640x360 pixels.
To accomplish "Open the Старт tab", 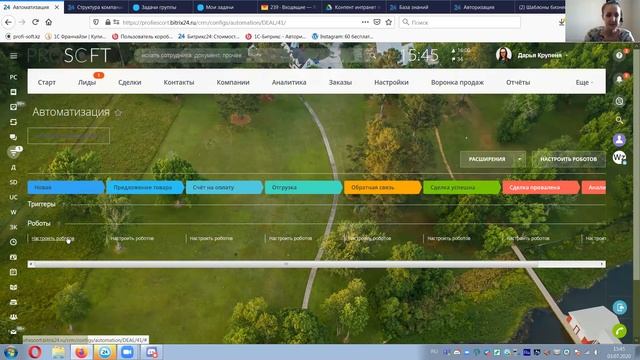I will coord(47,82).
